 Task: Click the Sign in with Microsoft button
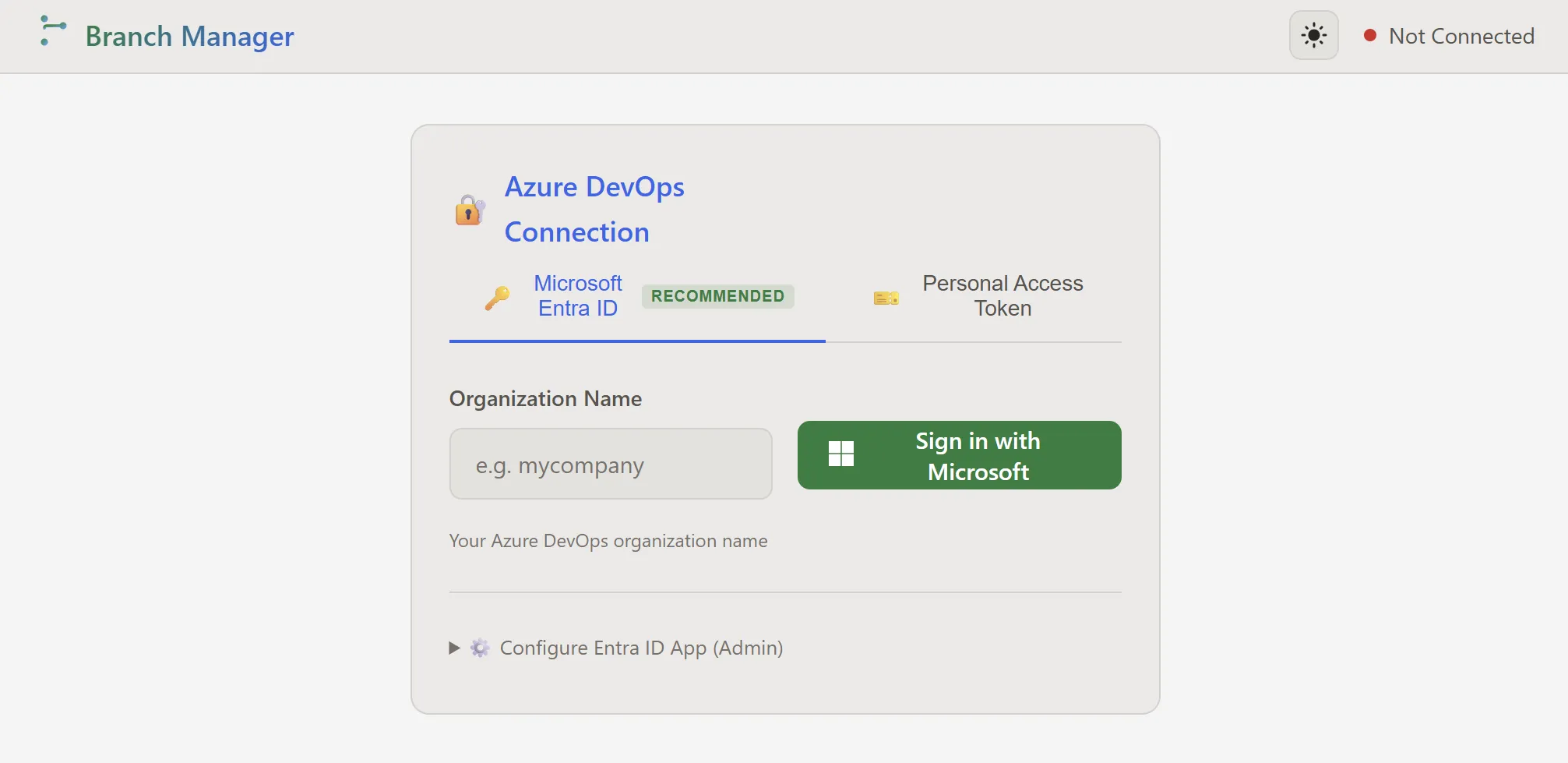pyautogui.click(x=959, y=455)
